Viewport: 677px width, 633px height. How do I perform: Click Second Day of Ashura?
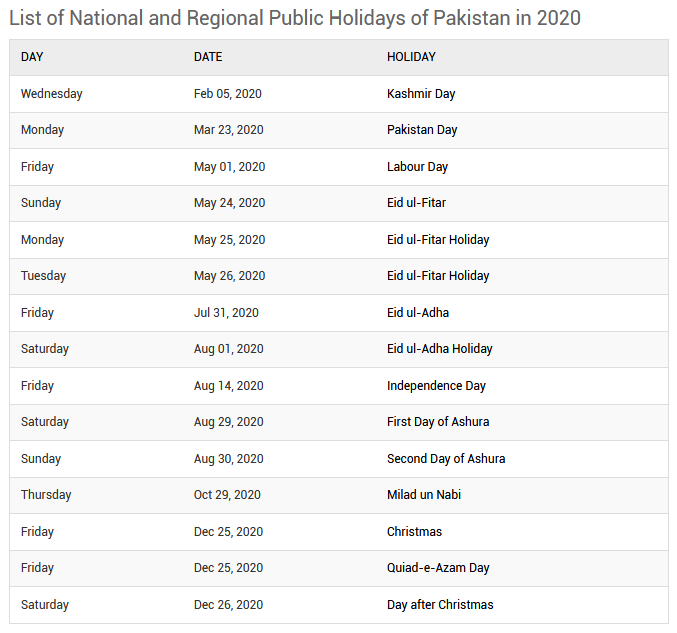click(x=446, y=459)
